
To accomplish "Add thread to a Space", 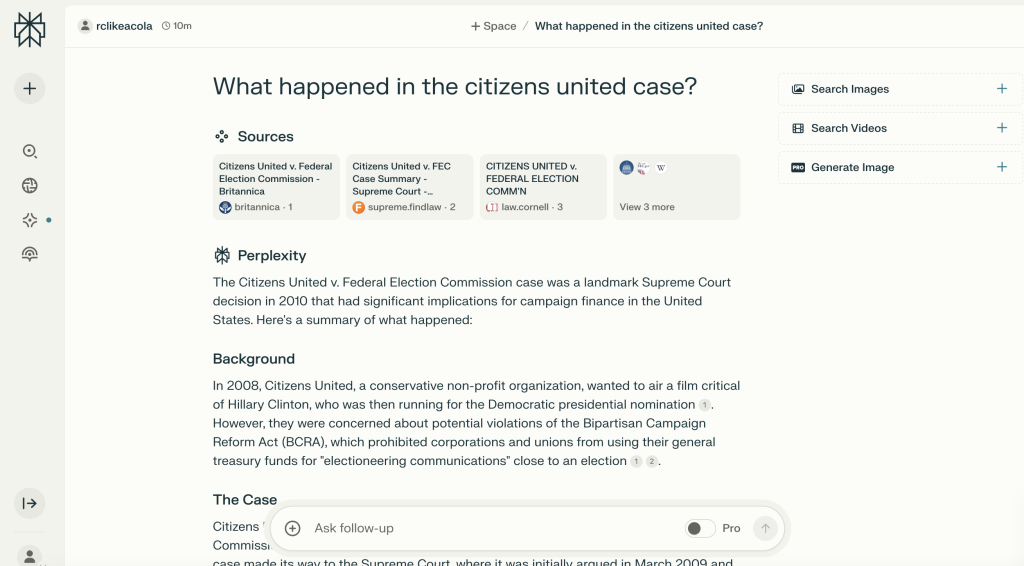I will 494,26.
